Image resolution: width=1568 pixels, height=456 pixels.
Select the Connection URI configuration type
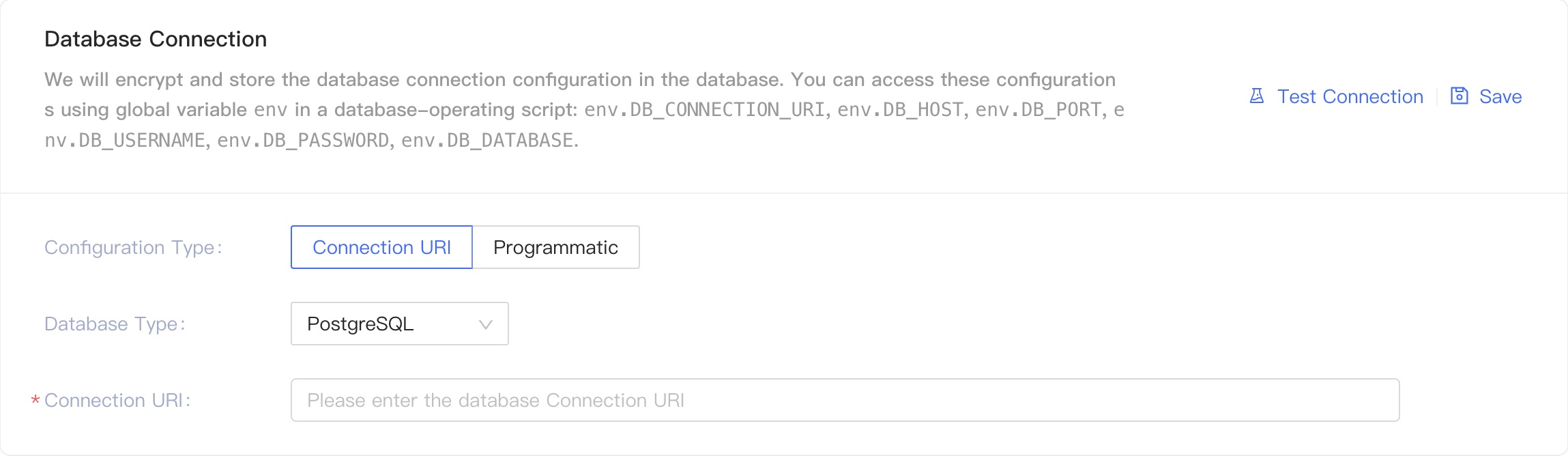pyautogui.click(x=381, y=247)
